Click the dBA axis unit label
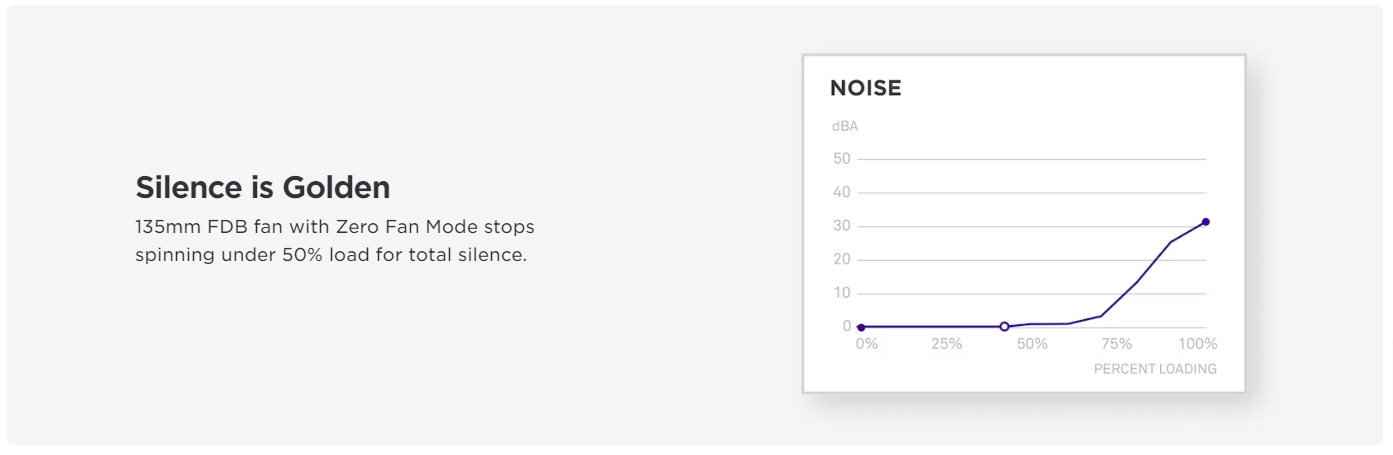The width and height of the screenshot is (1393, 455). point(845,126)
